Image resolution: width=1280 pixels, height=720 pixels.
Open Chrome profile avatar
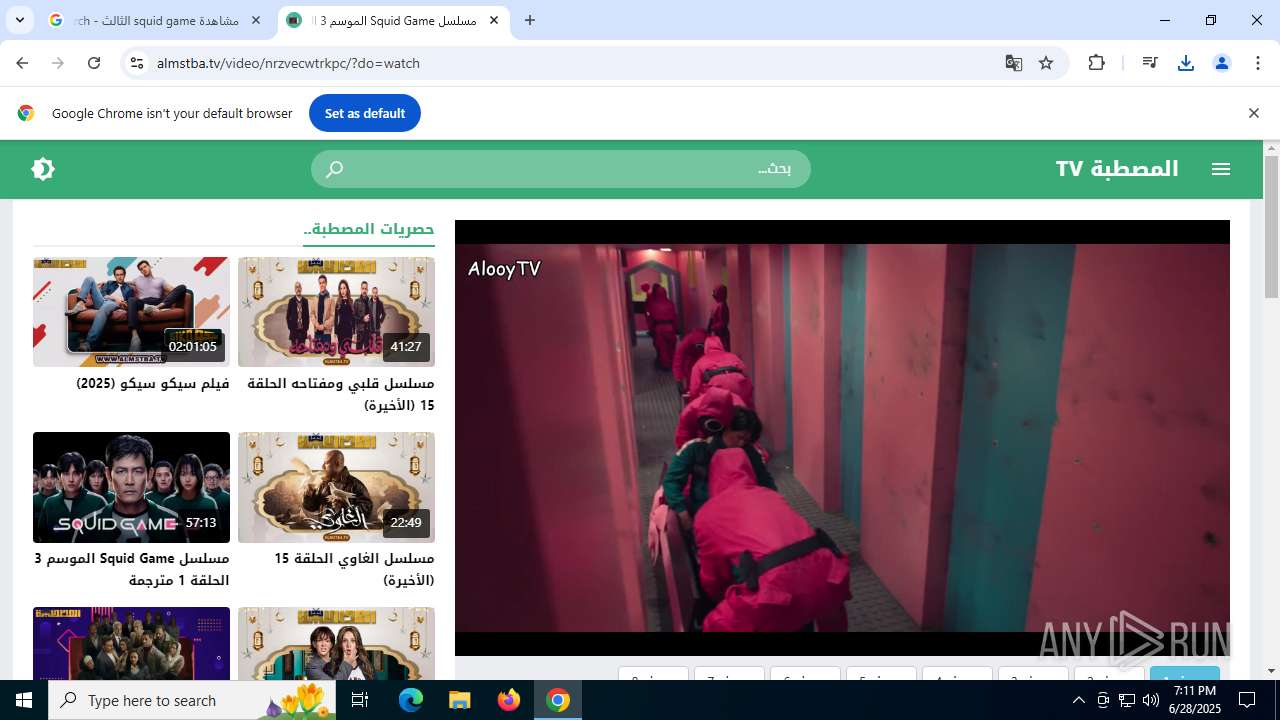click(1222, 63)
